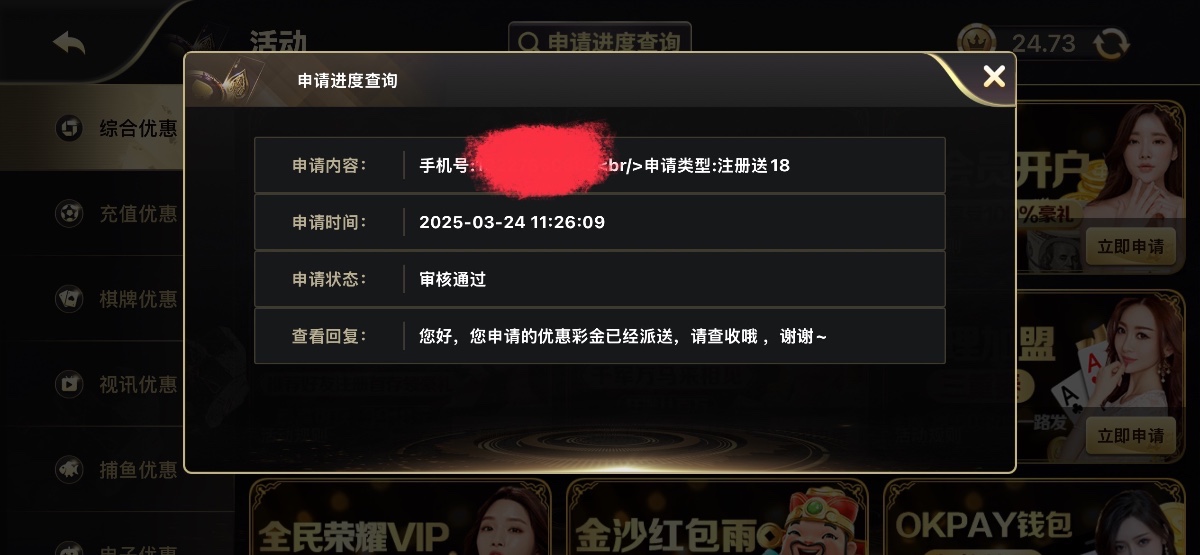Open the OKPAY钱包 banner
The height and width of the screenshot is (555, 1200).
[1034, 517]
